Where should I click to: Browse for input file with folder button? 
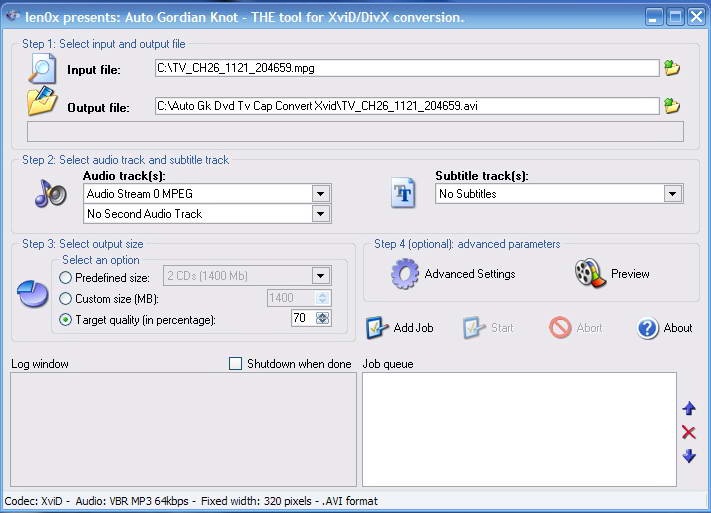[x=672, y=68]
